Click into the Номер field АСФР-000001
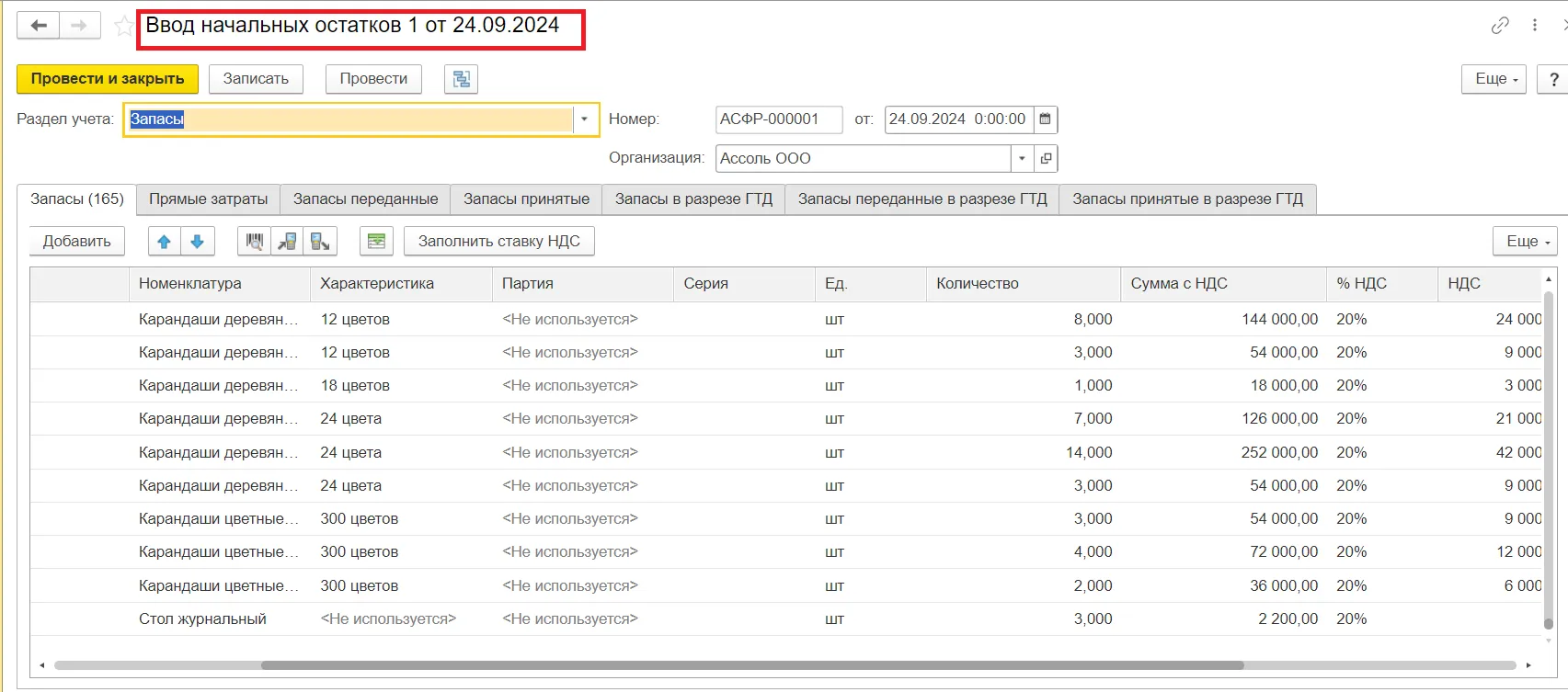 (779, 119)
